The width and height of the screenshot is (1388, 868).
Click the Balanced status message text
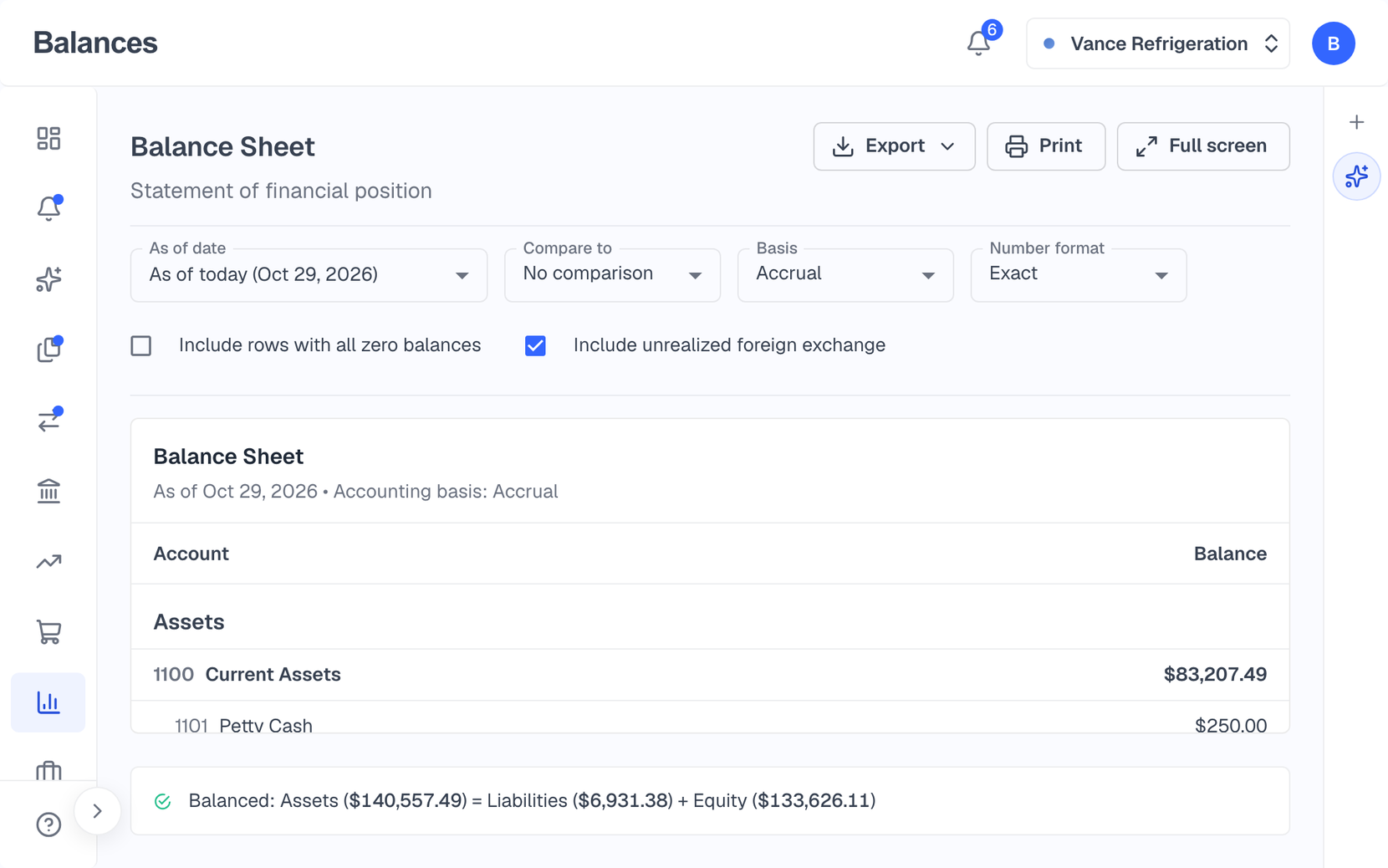[x=532, y=801]
